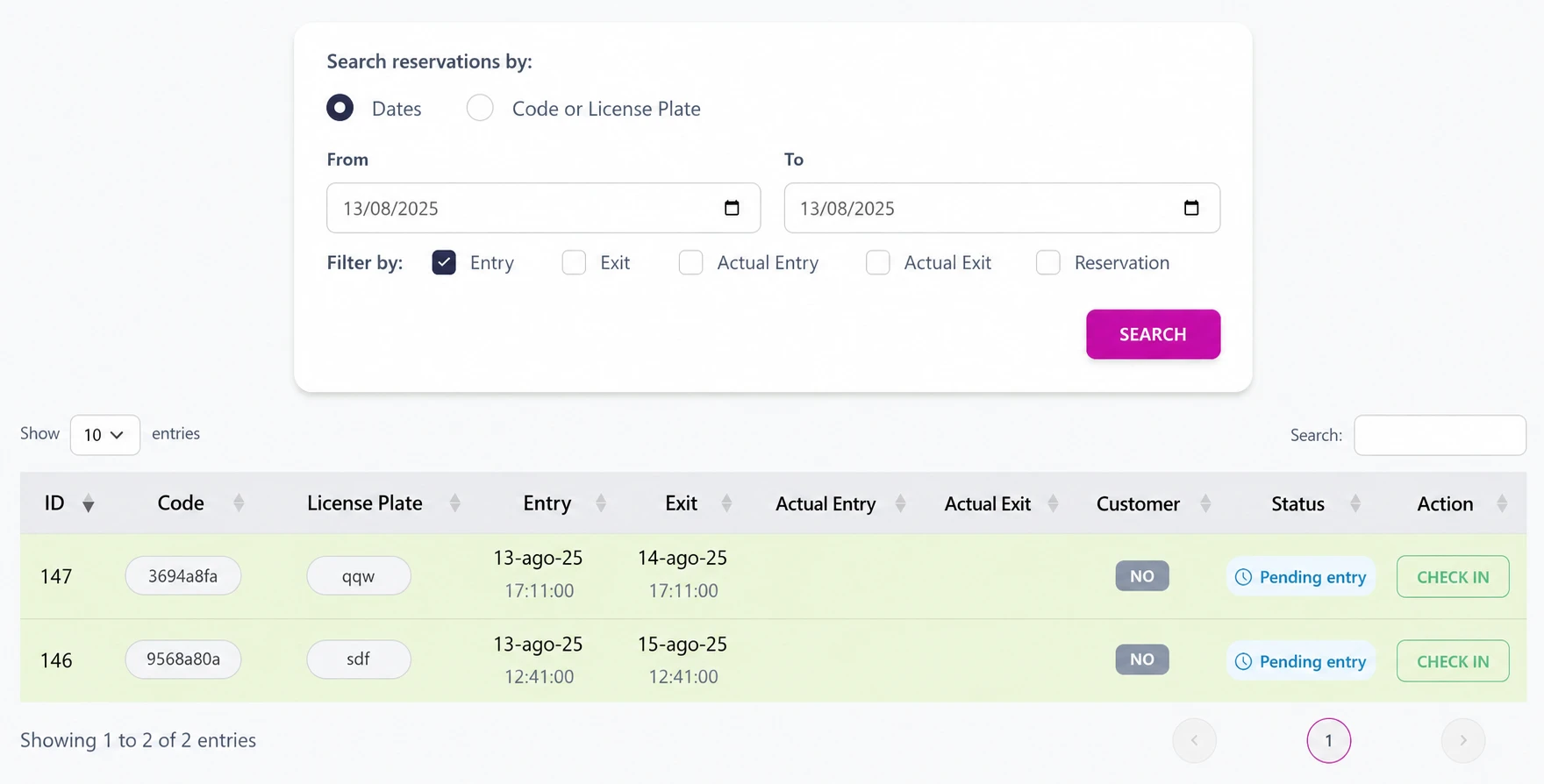Click ID cell 146
This screenshot has width=1544, height=784.
tap(56, 660)
